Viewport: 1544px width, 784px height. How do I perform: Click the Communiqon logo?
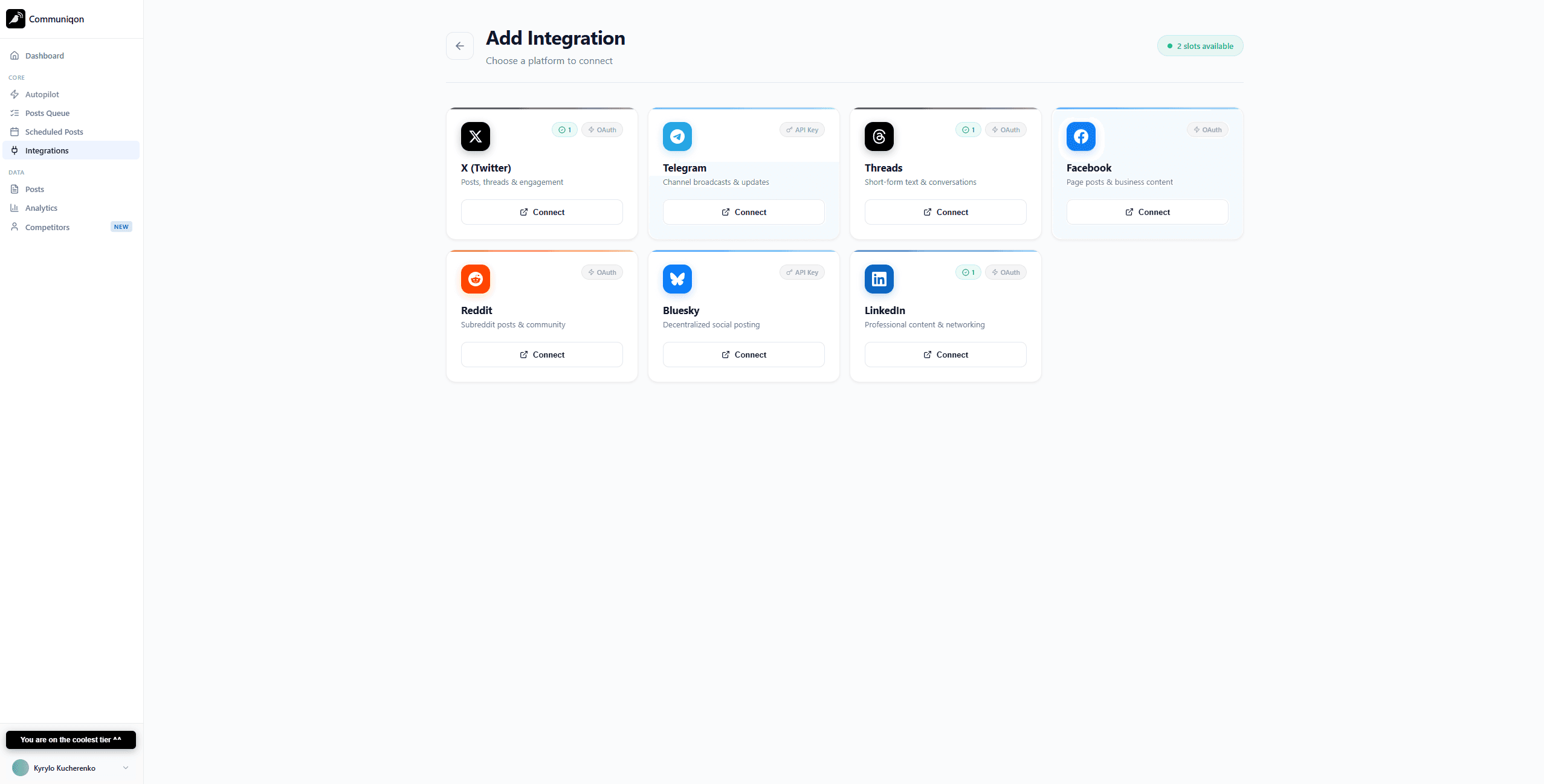tap(15, 19)
